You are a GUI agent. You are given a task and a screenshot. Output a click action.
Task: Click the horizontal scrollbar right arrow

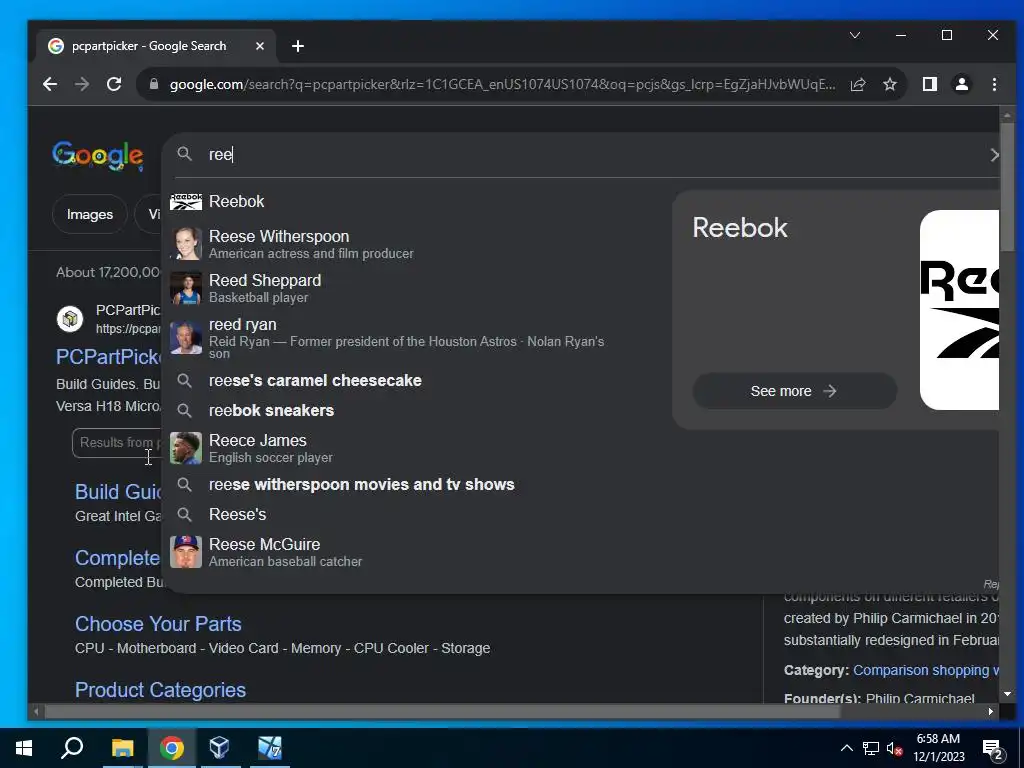(991, 711)
